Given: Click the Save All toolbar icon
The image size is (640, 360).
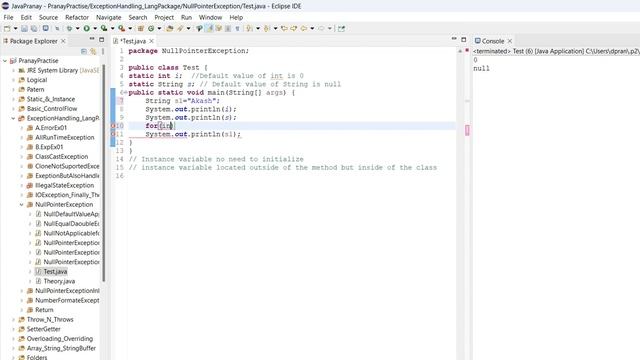Looking at the screenshot, I should [33, 29].
